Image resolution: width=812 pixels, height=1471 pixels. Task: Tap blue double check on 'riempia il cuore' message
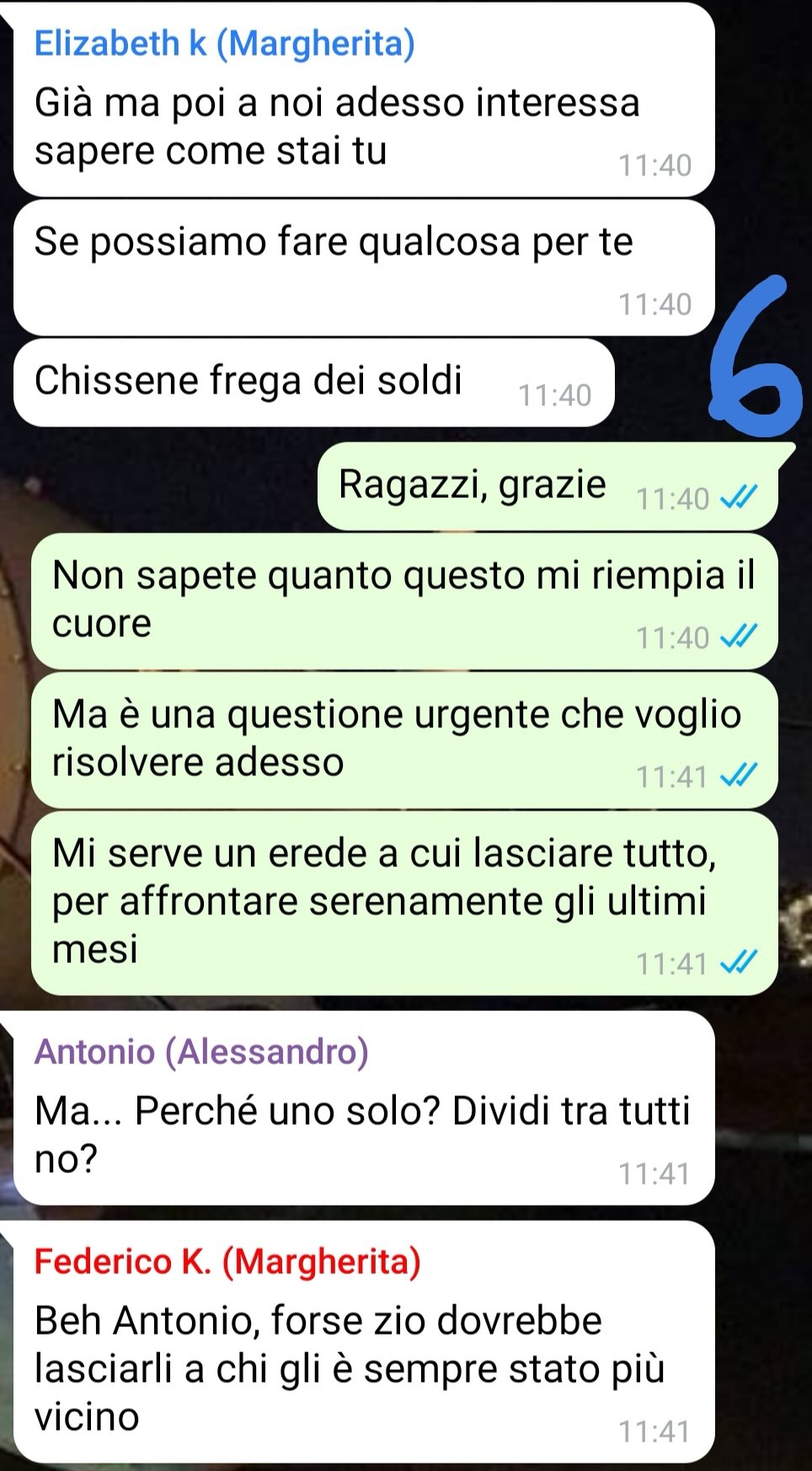click(740, 637)
